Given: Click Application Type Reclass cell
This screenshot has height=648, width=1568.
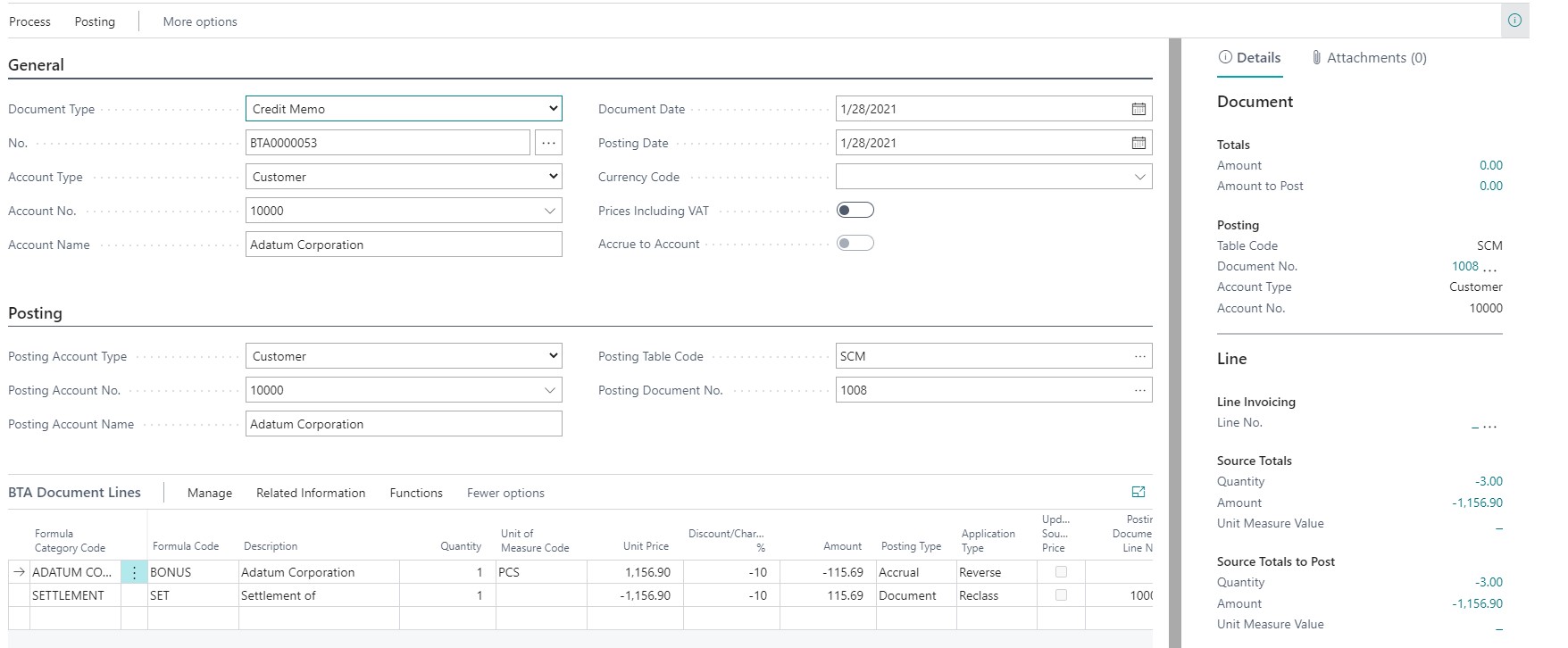Looking at the screenshot, I should (x=997, y=595).
